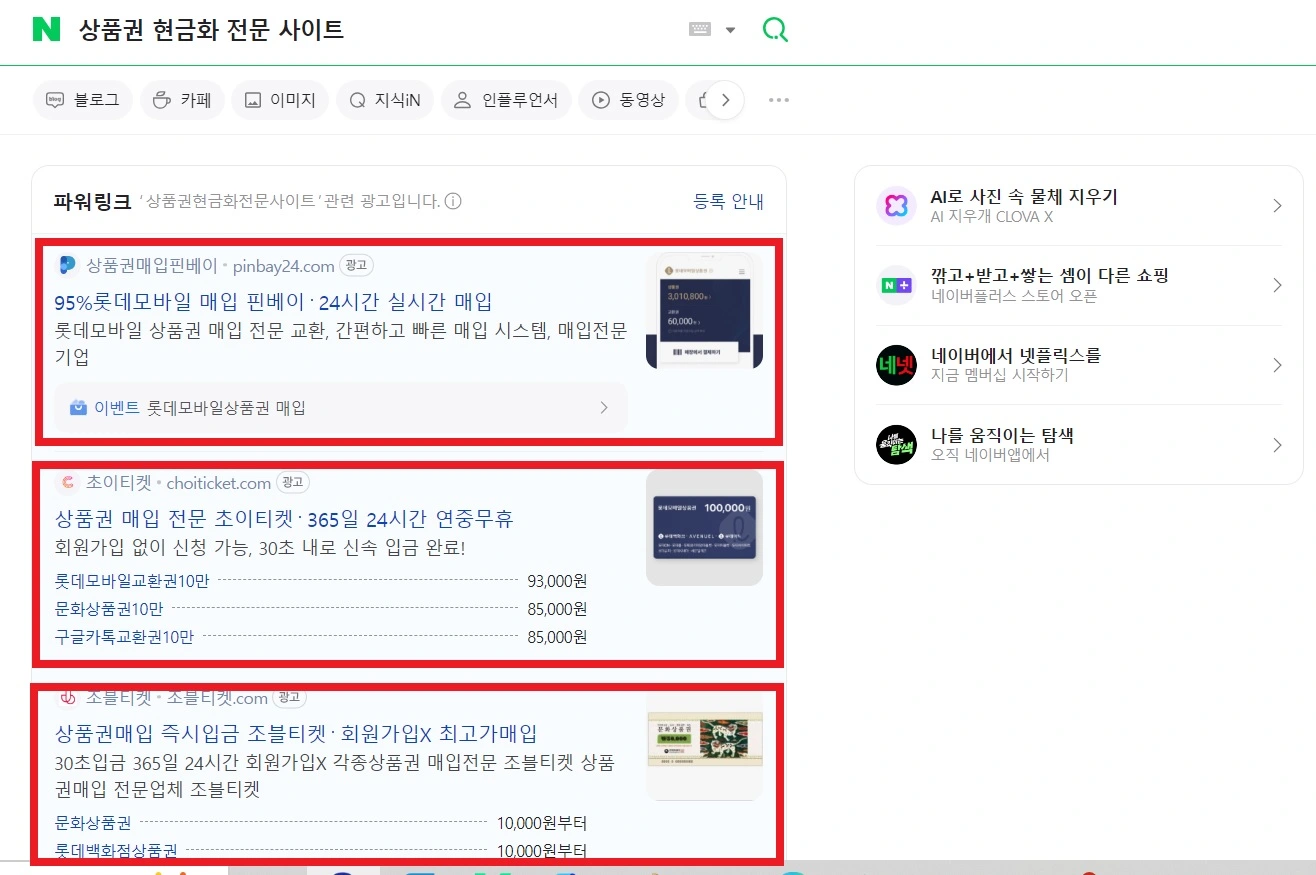Click the 동영상 tab play icon
Image resolution: width=1316 pixels, height=875 pixels.
point(601,100)
